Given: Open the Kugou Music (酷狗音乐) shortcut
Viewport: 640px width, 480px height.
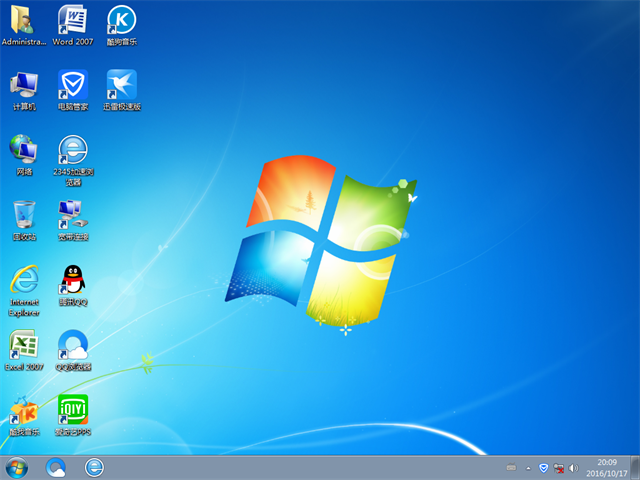Looking at the screenshot, I should coord(121,20).
